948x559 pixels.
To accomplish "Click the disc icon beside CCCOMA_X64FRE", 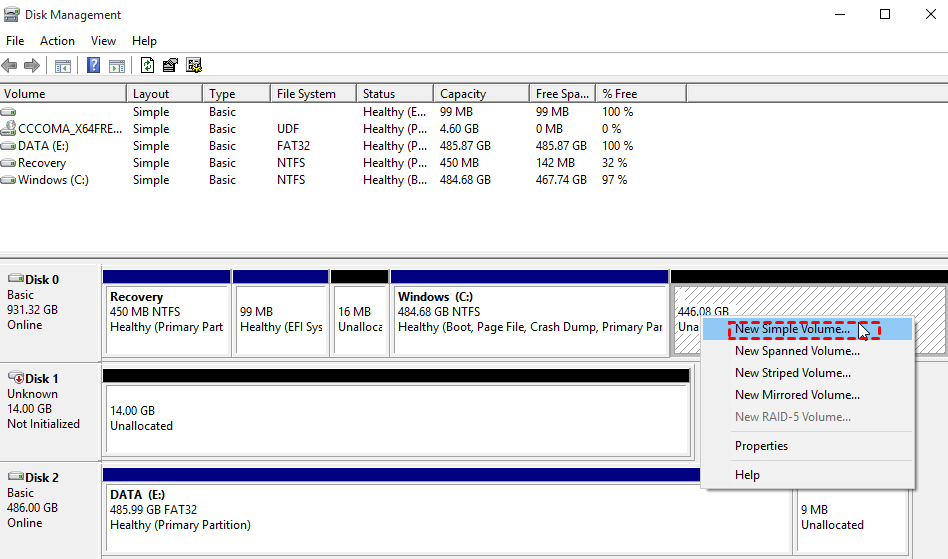I will (x=8, y=128).
